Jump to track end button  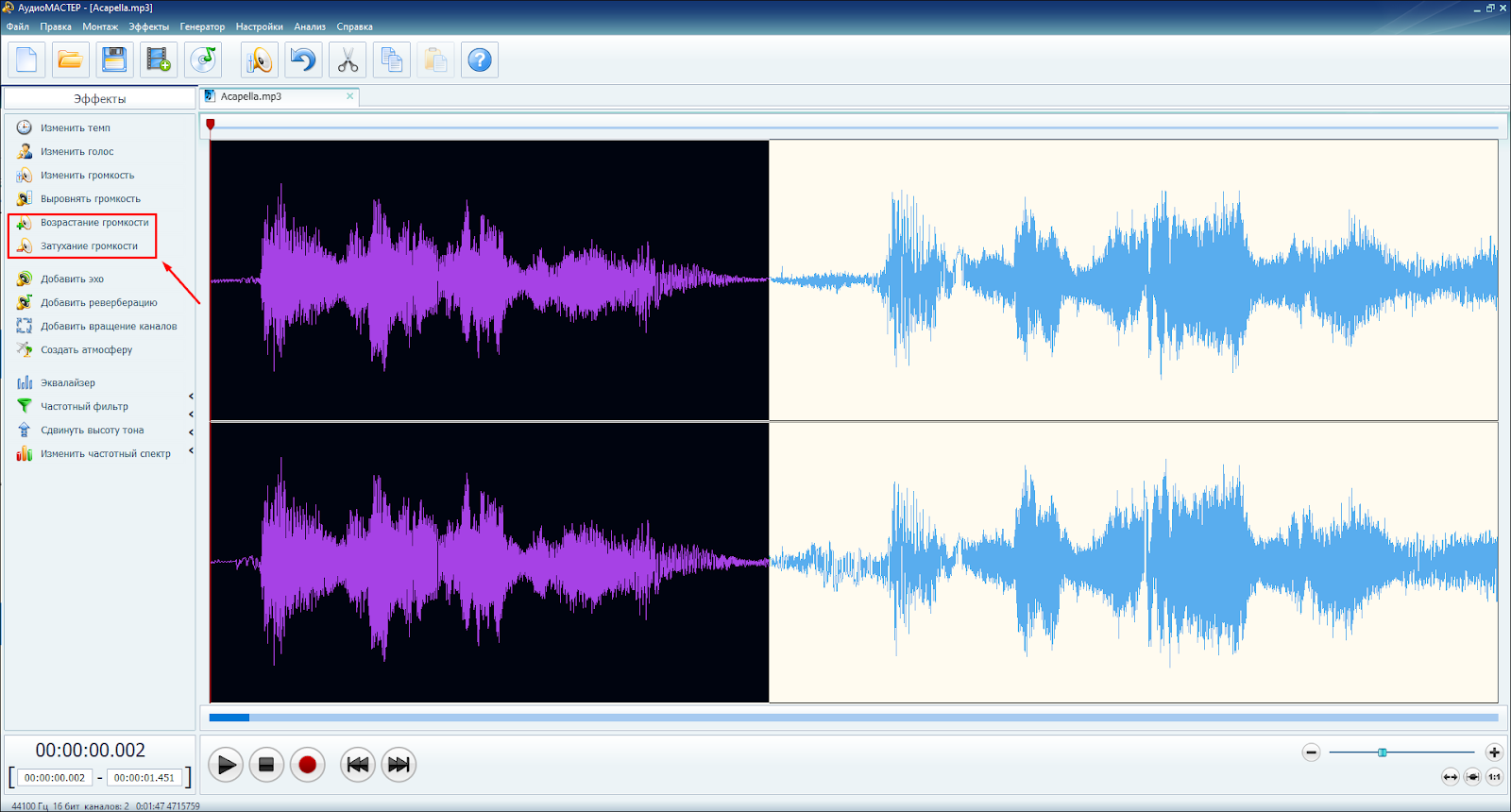click(x=399, y=765)
